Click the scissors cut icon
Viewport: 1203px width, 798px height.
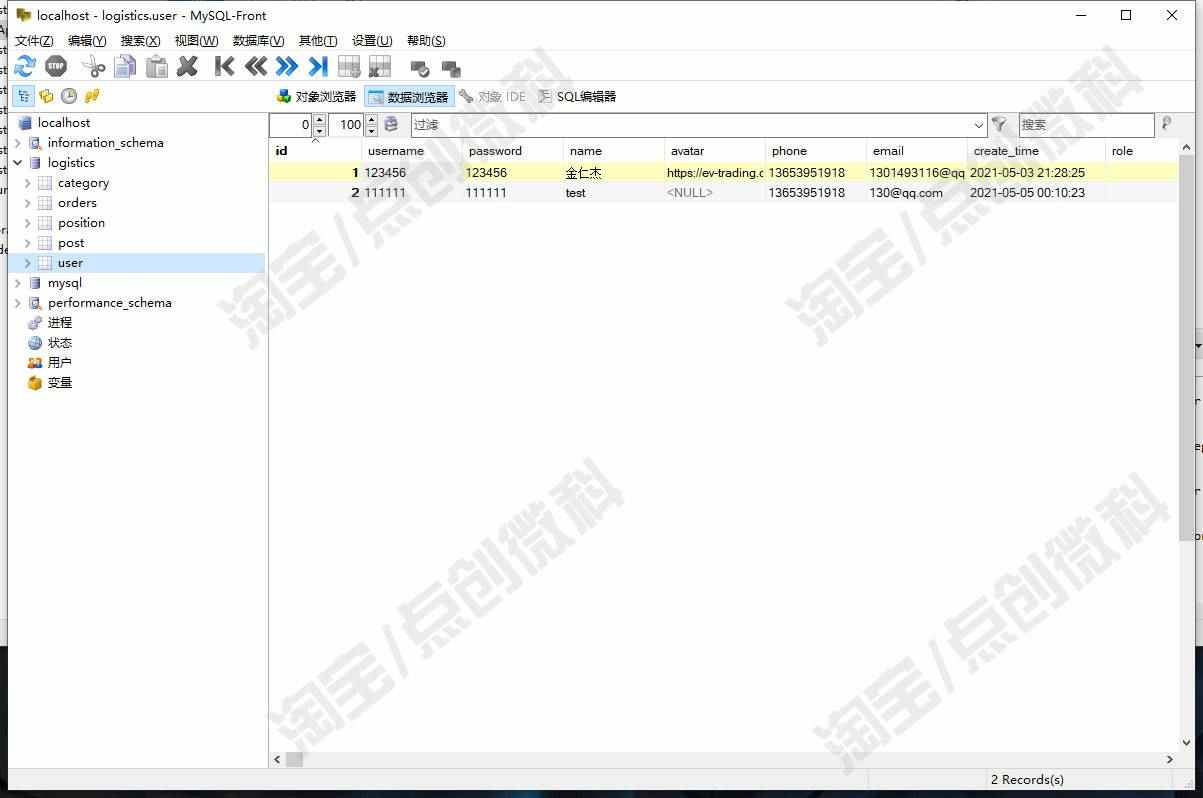[x=94, y=67]
